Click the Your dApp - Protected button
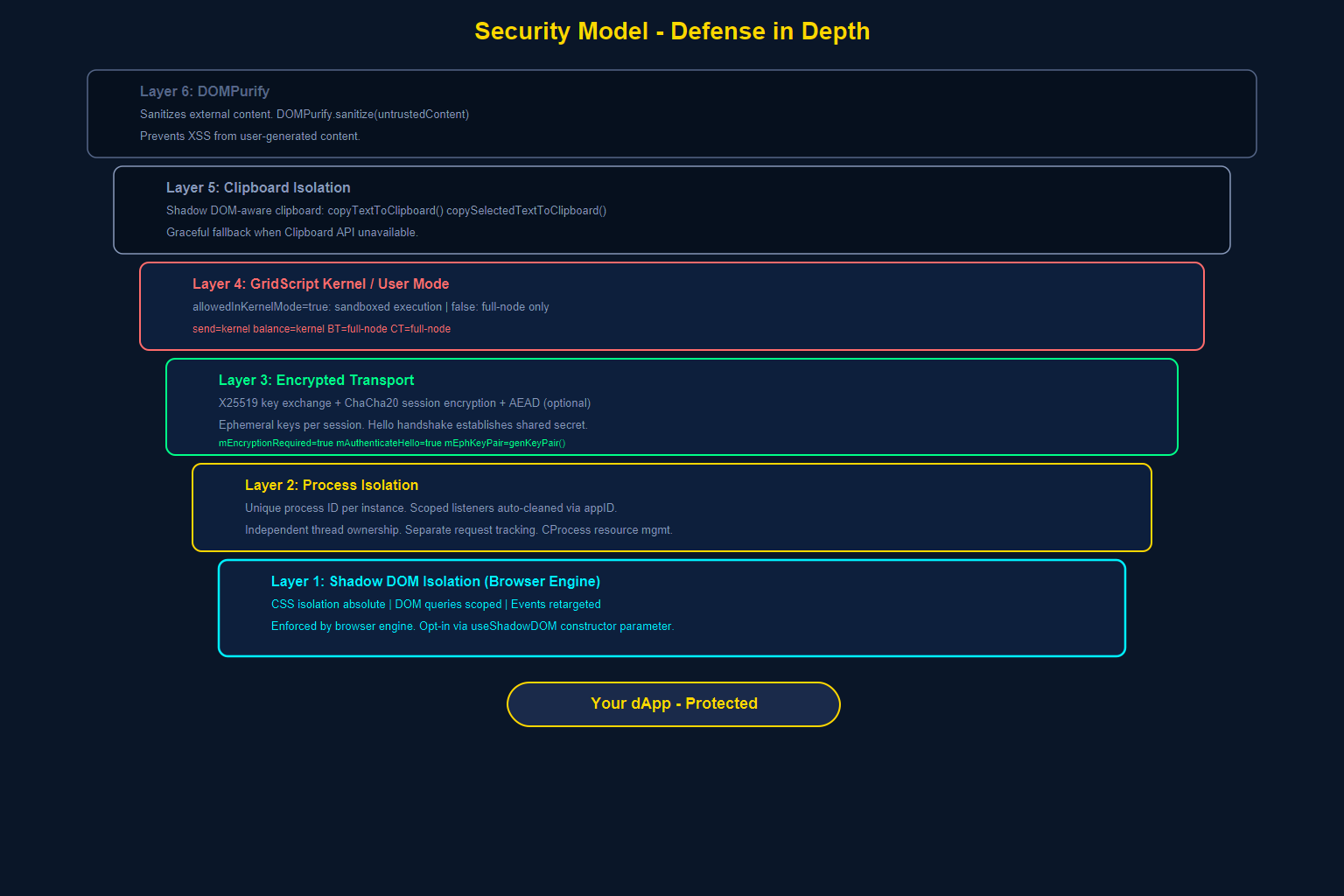This screenshot has height=896, width=1344. point(673,703)
